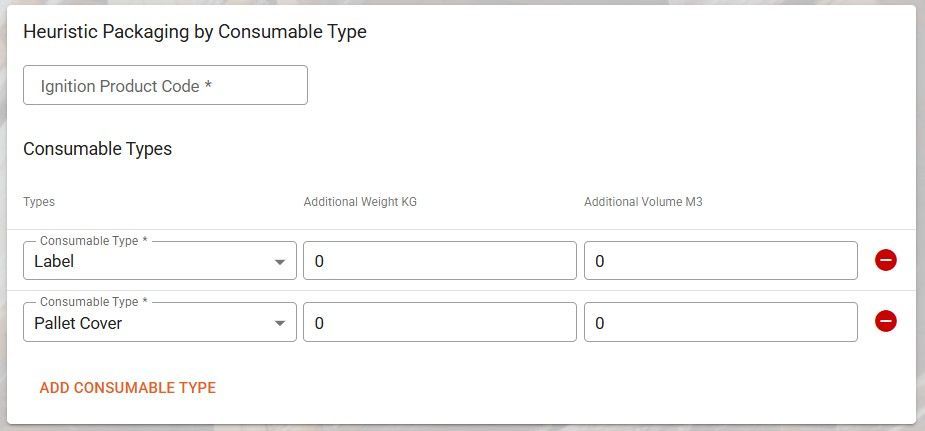
Task: Click the Consumable Type label above Pallet Cover
Action: (x=93, y=302)
